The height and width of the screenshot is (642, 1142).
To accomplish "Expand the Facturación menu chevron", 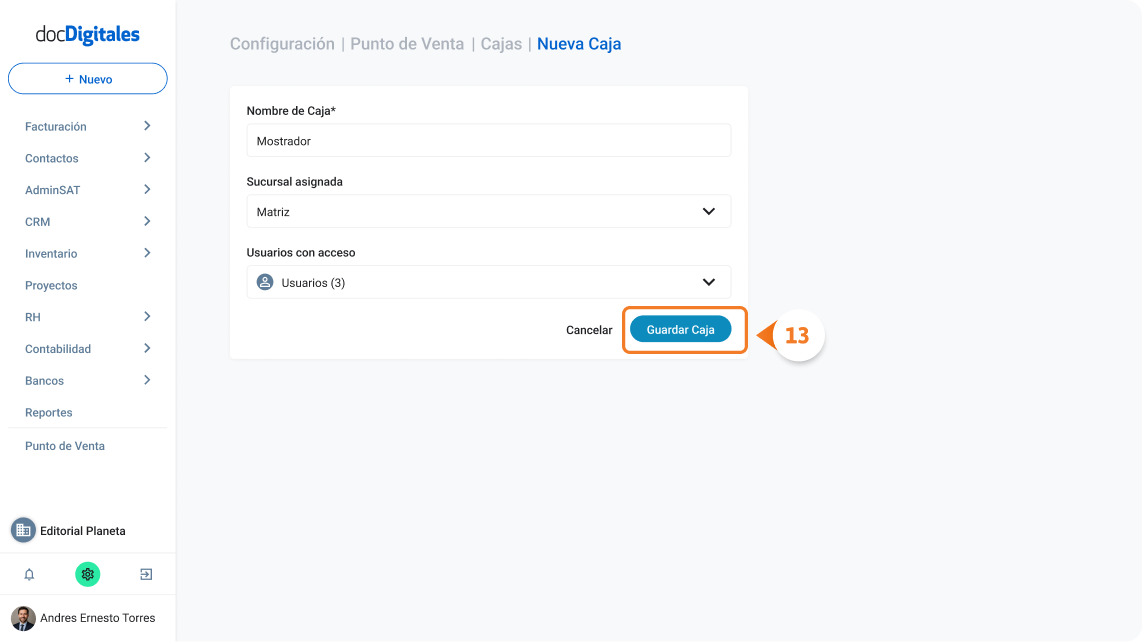I will (147, 126).
